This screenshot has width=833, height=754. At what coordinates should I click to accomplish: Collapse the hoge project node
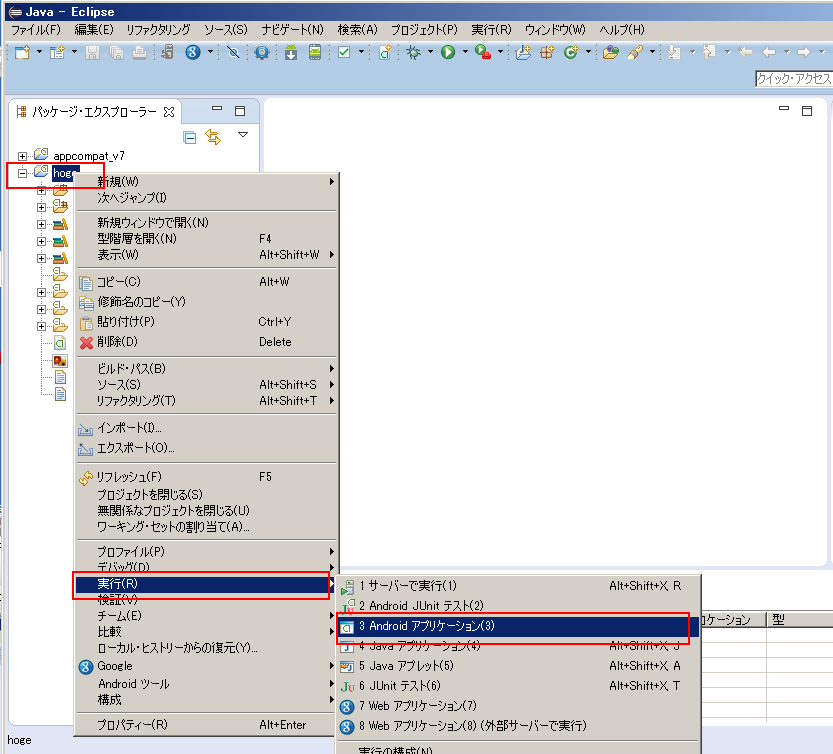22,173
